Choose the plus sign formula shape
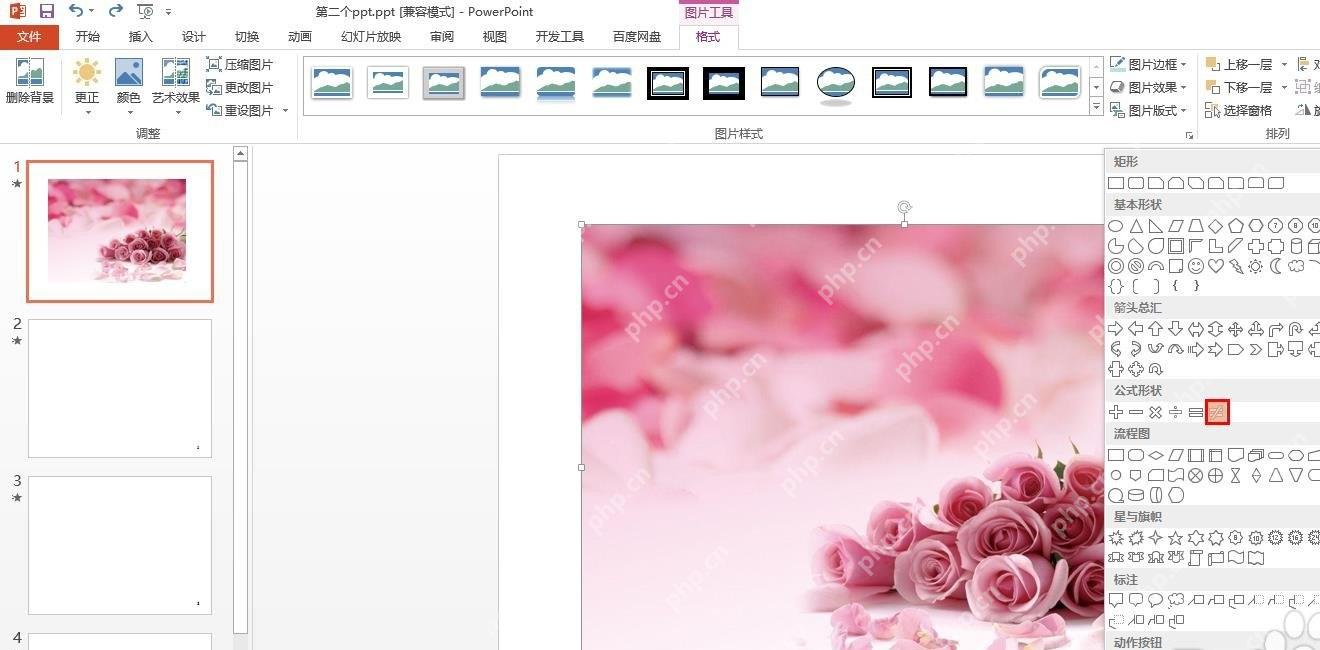This screenshot has height=650, width=1320. pos(1116,412)
